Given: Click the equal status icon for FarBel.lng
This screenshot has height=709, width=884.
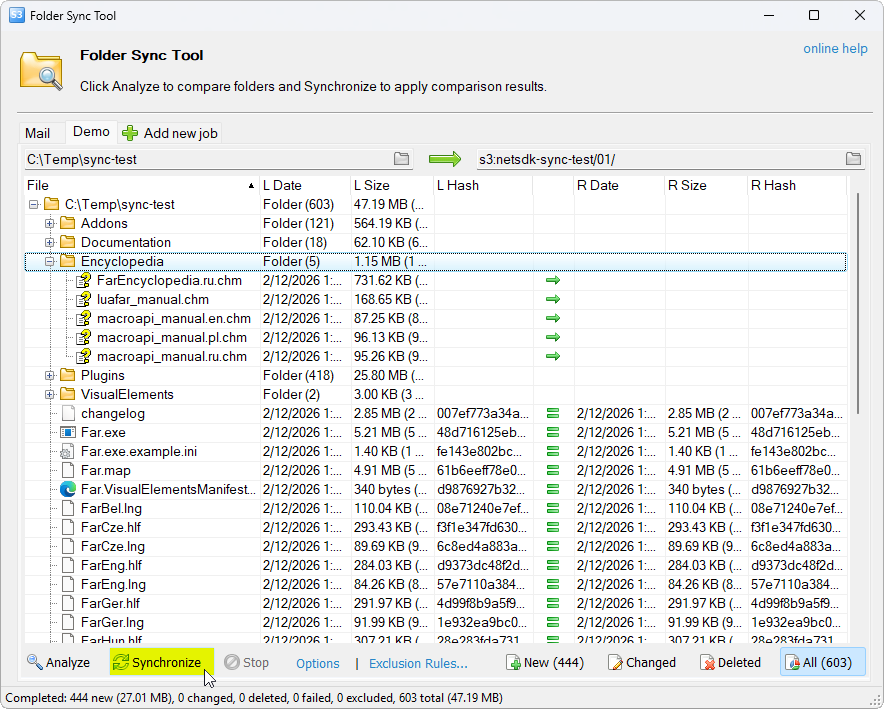Looking at the screenshot, I should [553, 508].
